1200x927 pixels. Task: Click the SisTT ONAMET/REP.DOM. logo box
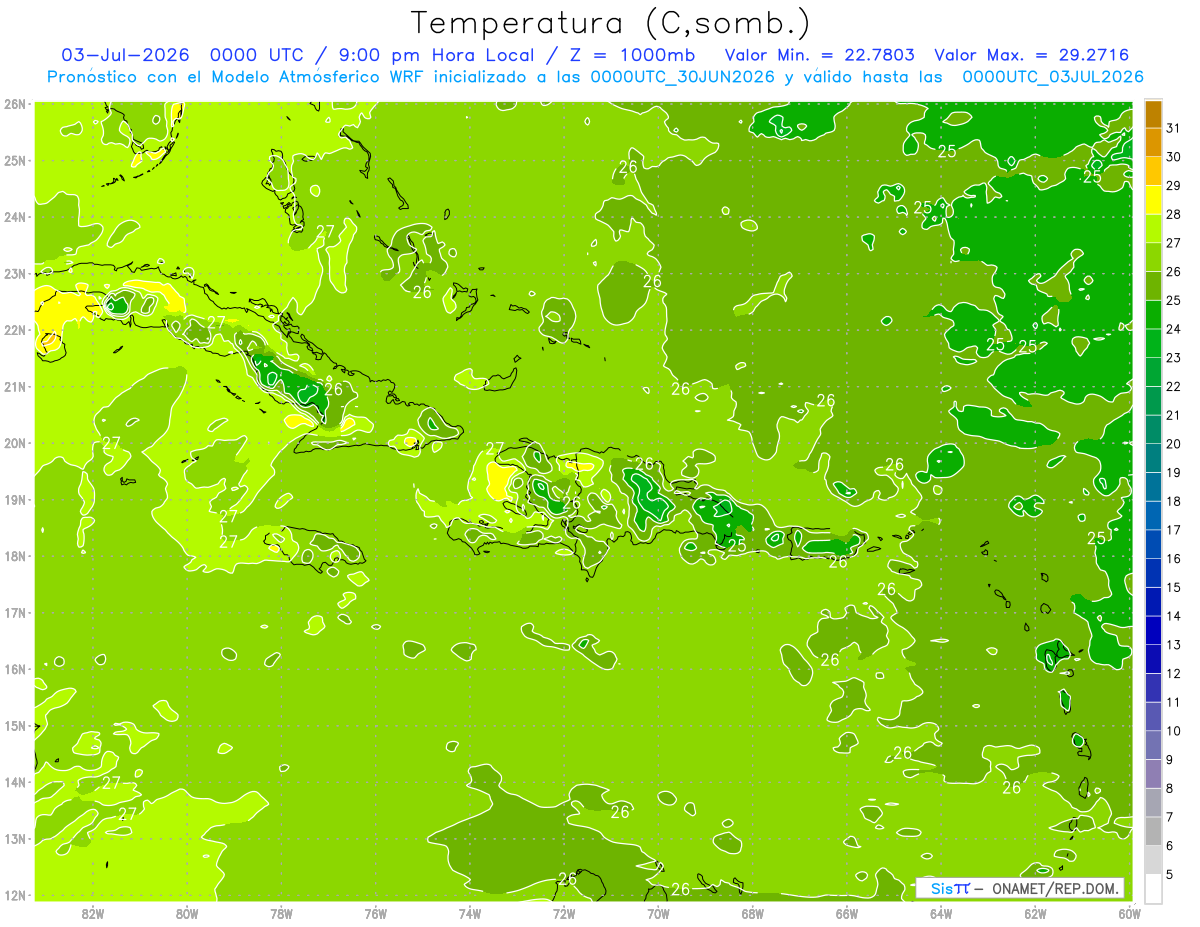(1020, 888)
